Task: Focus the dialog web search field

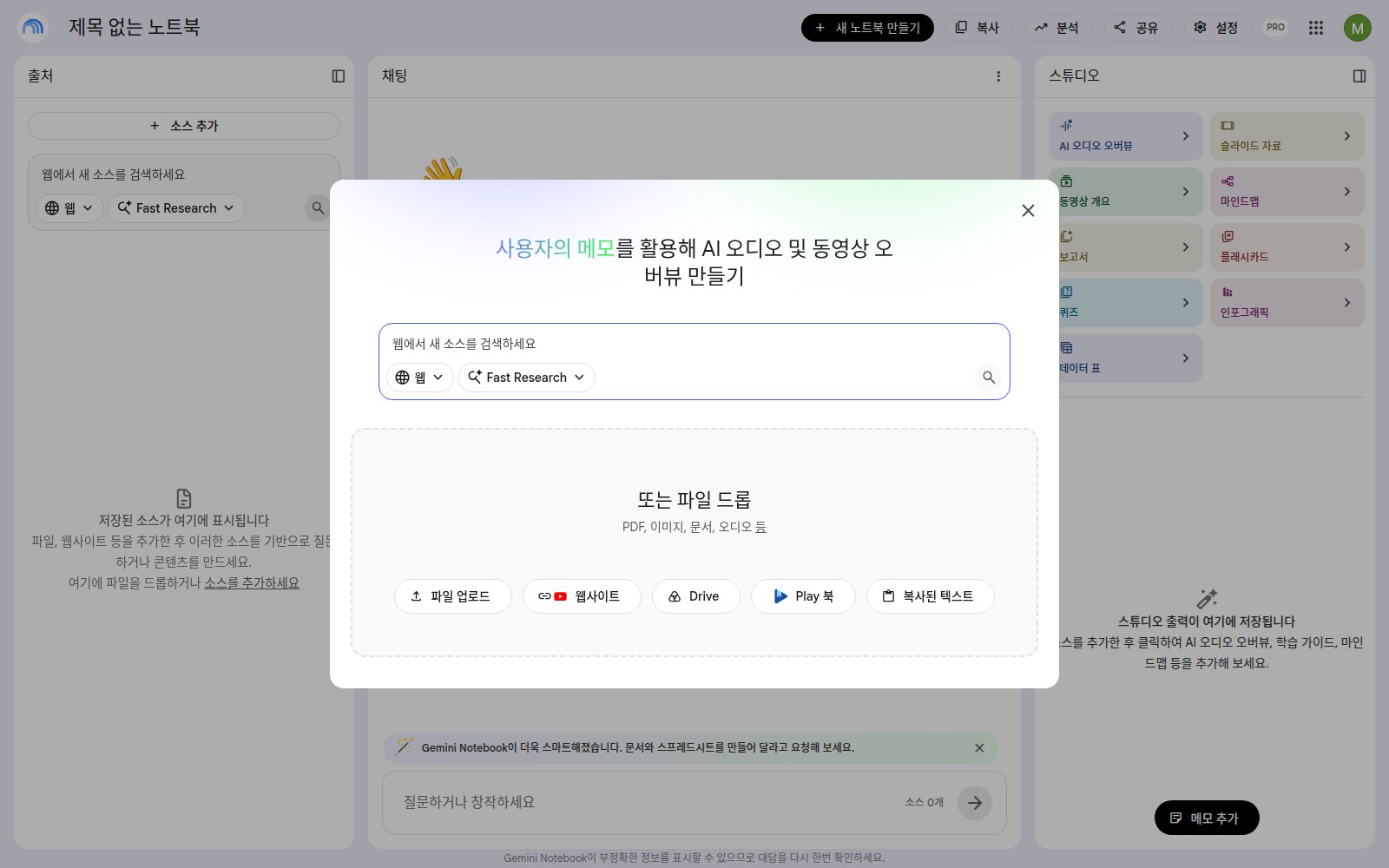Action: click(x=694, y=344)
